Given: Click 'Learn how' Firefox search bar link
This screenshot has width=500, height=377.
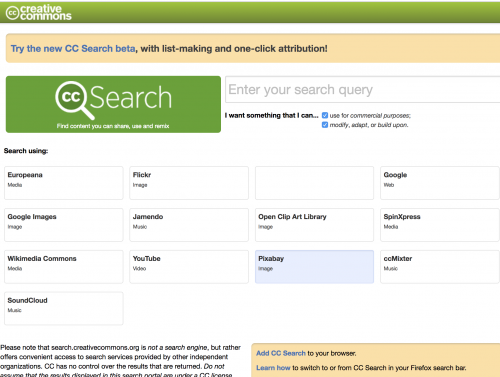Looking at the screenshot, I should [x=273, y=368].
